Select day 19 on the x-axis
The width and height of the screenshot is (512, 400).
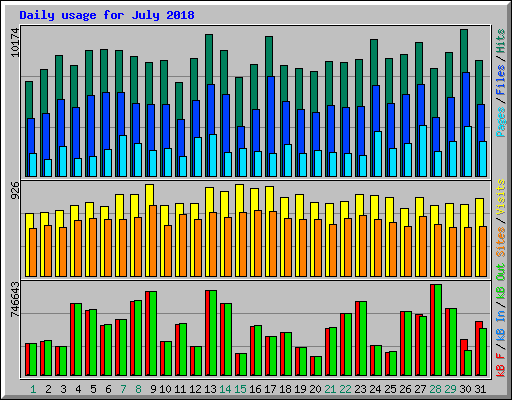point(300,389)
